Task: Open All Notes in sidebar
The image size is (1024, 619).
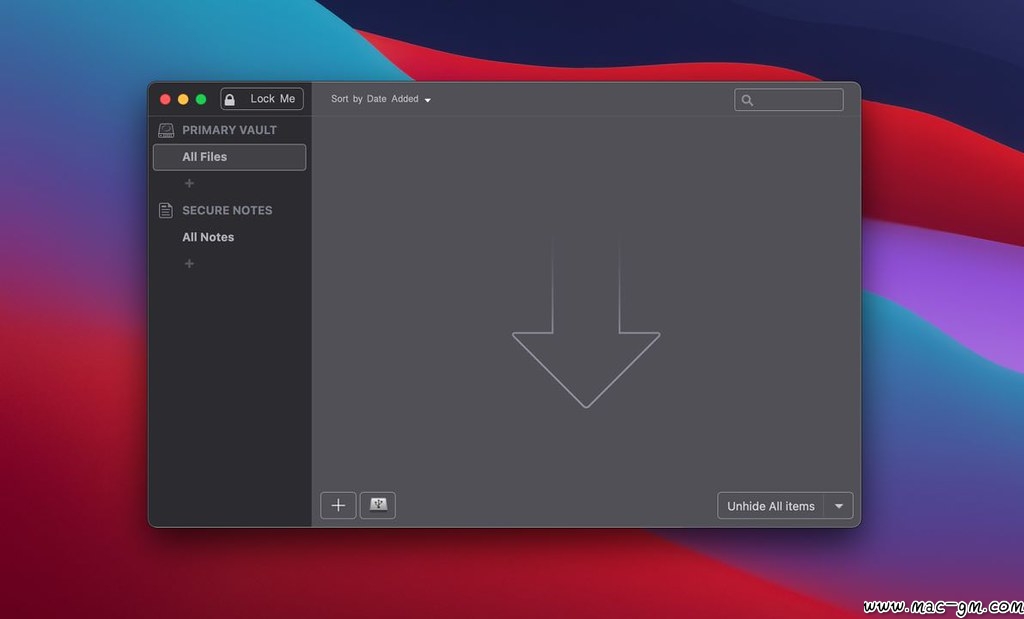Action: pos(208,237)
